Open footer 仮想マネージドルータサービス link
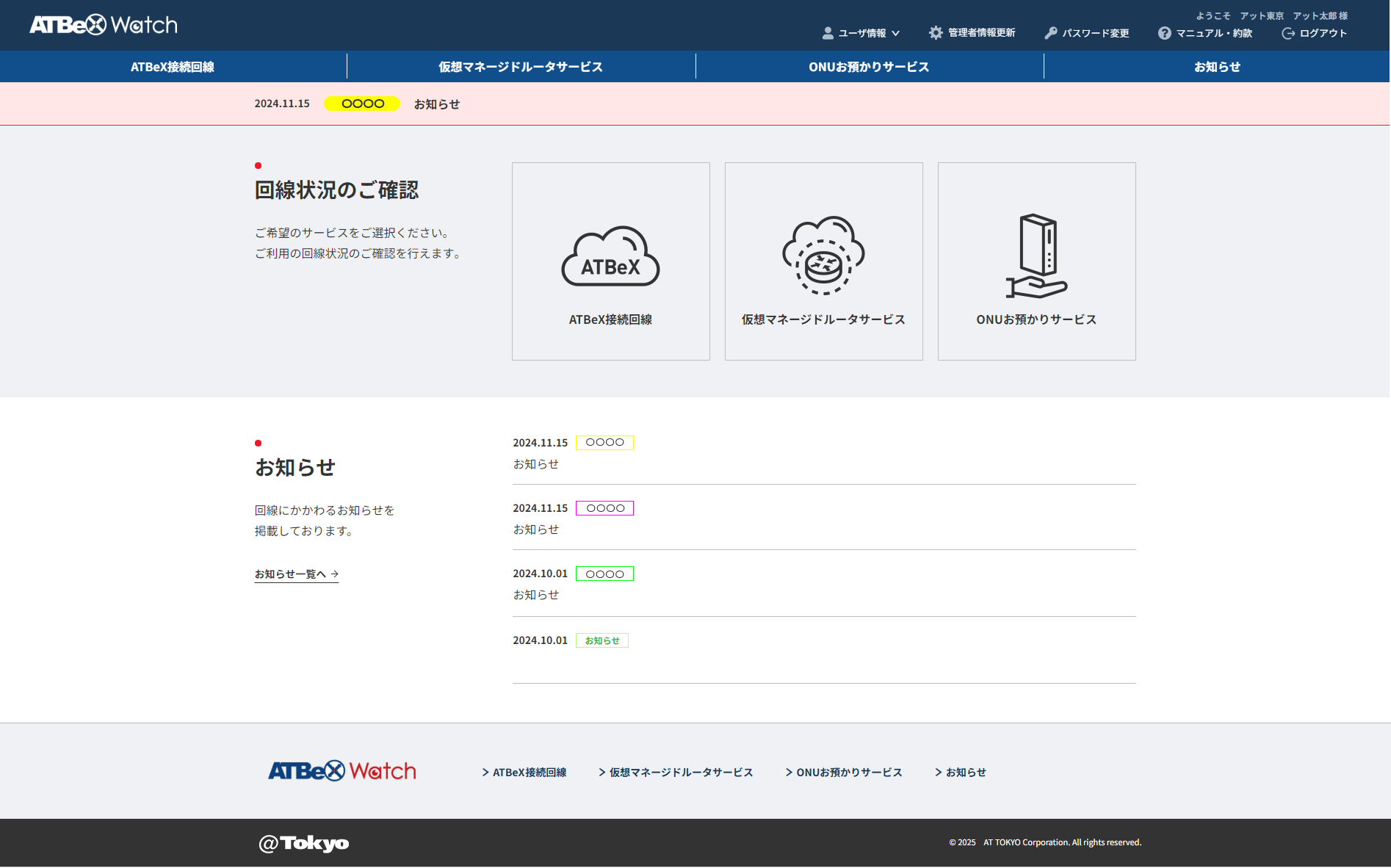 pyautogui.click(x=676, y=773)
